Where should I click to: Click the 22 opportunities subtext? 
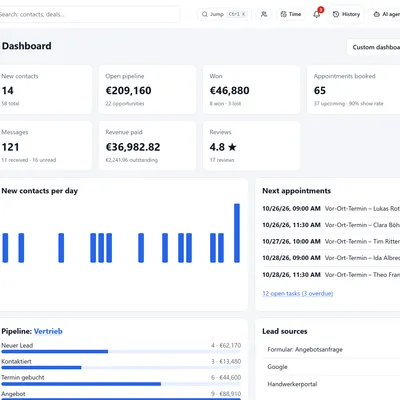click(125, 104)
